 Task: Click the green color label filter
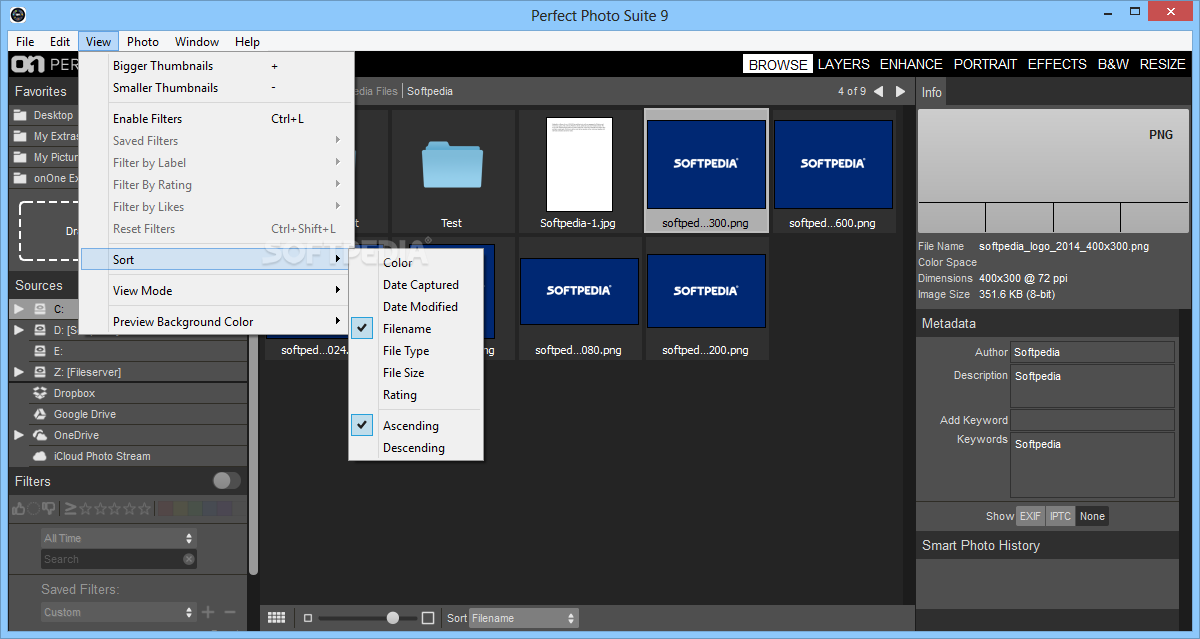[x=194, y=509]
